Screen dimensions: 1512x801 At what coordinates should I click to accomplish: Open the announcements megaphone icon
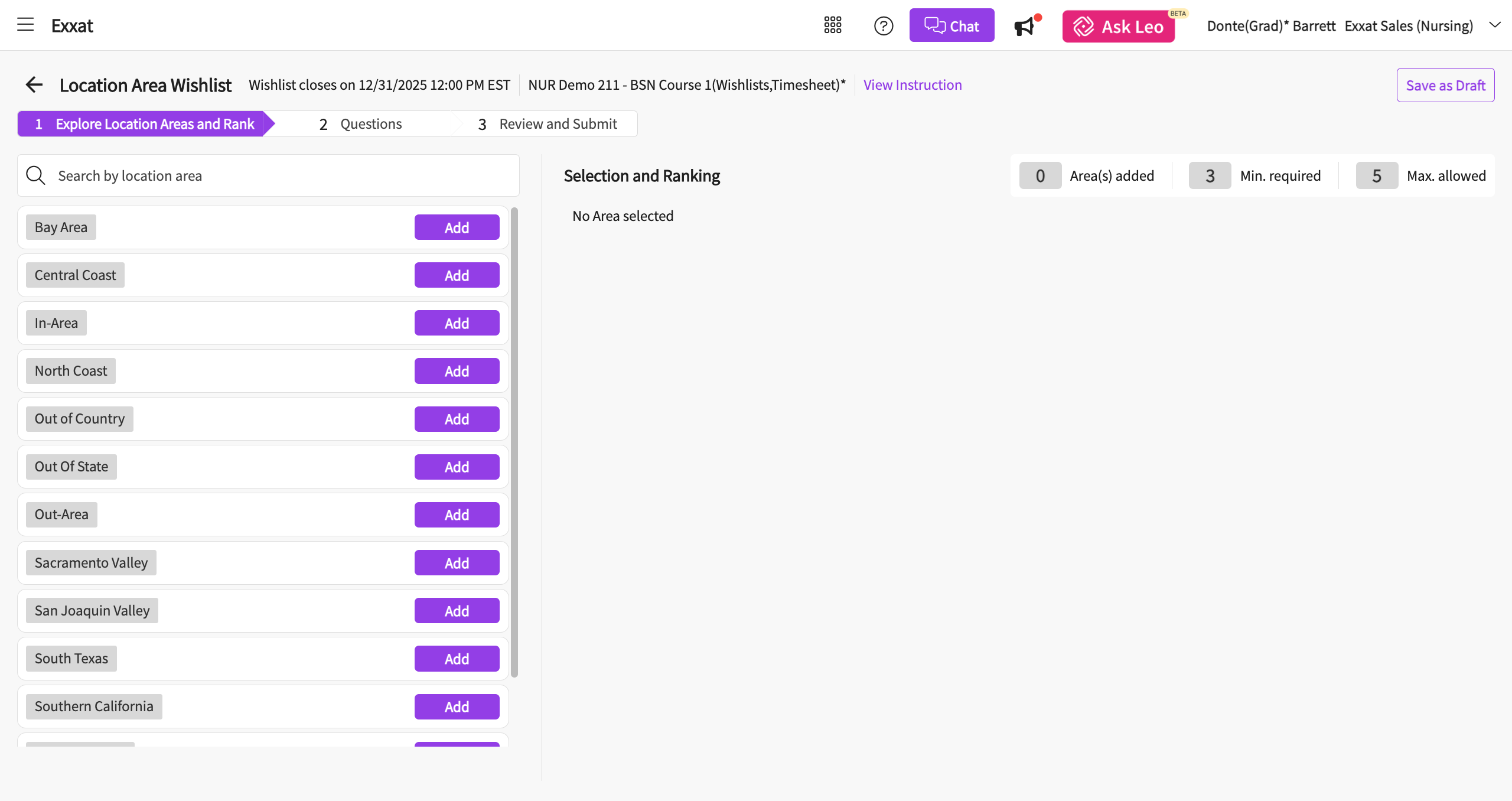[1025, 26]
